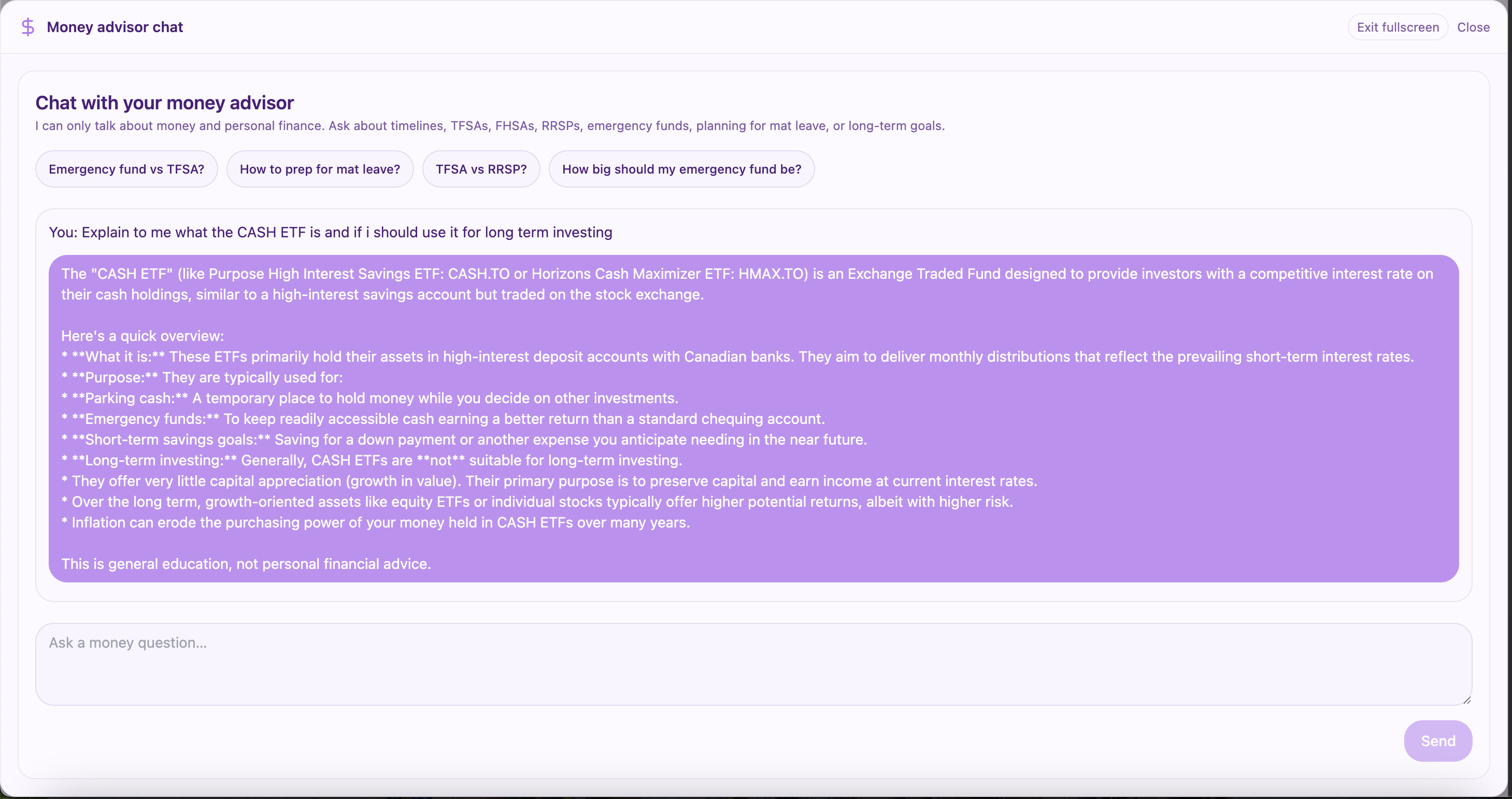Click the purple dollar sign logo icon
This screenshot has height=799, width=1512.
(27, 27)
